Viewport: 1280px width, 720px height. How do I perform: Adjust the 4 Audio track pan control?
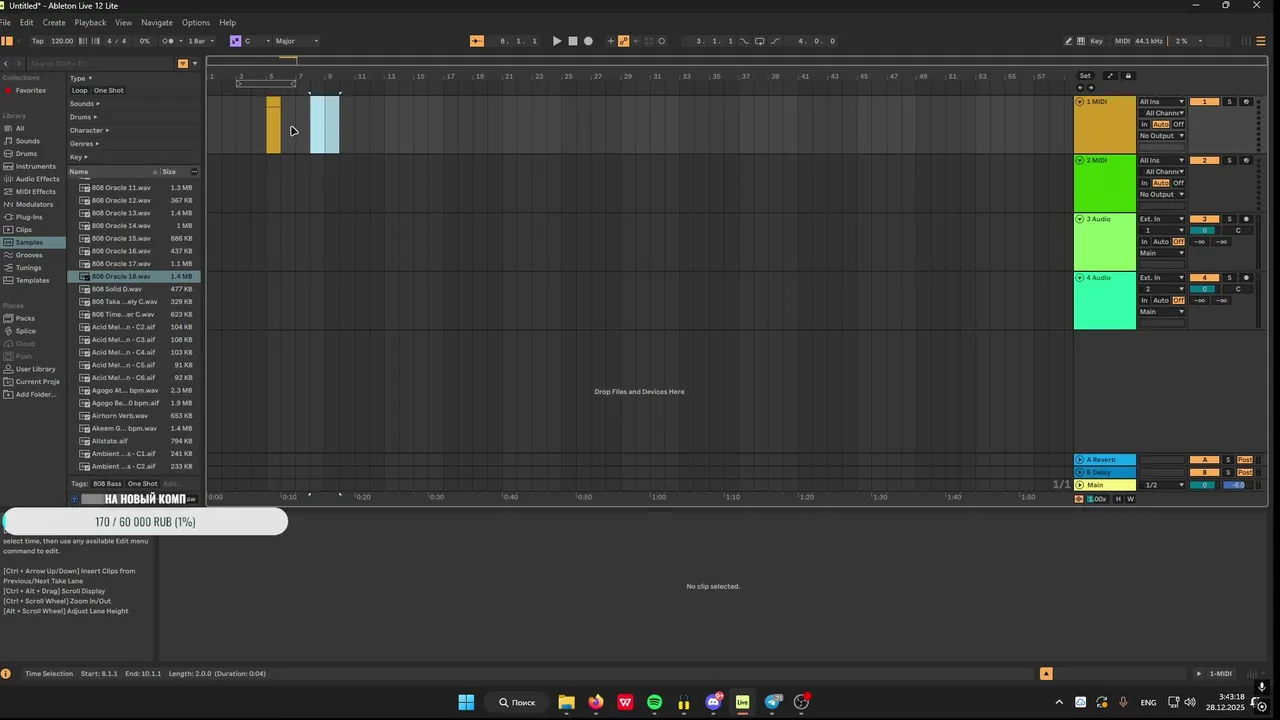pos(1238,289)
